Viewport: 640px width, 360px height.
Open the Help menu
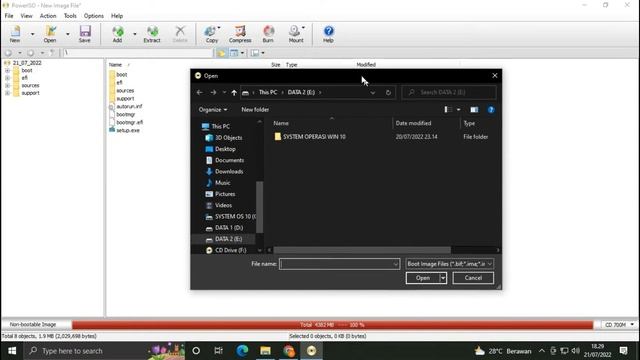tap(117, 16)
